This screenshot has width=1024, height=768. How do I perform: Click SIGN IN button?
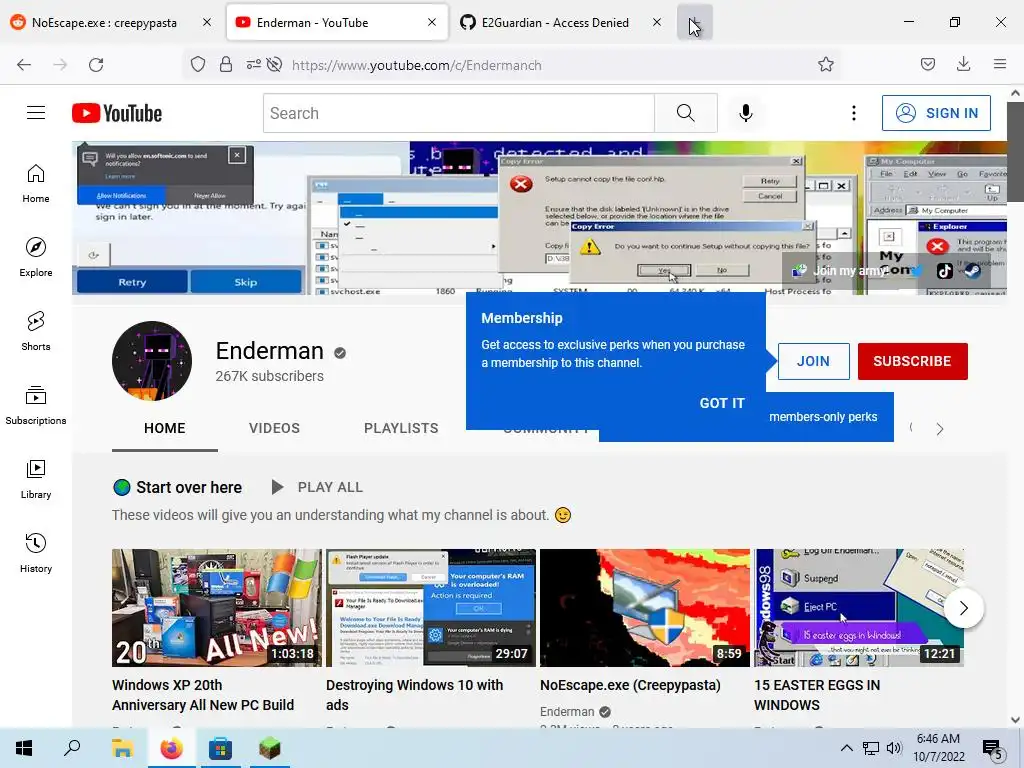(x=936, y=113)
